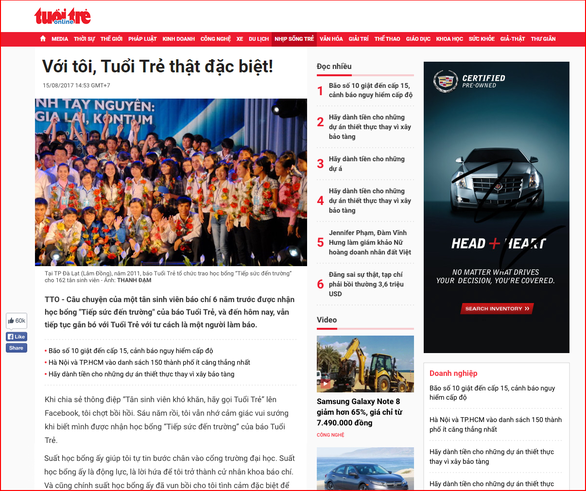The image size is (586, 491).
Task: Open the Jennifer Phạm, Đàm Vĩnh Hưng article
Action: point(370,243)
